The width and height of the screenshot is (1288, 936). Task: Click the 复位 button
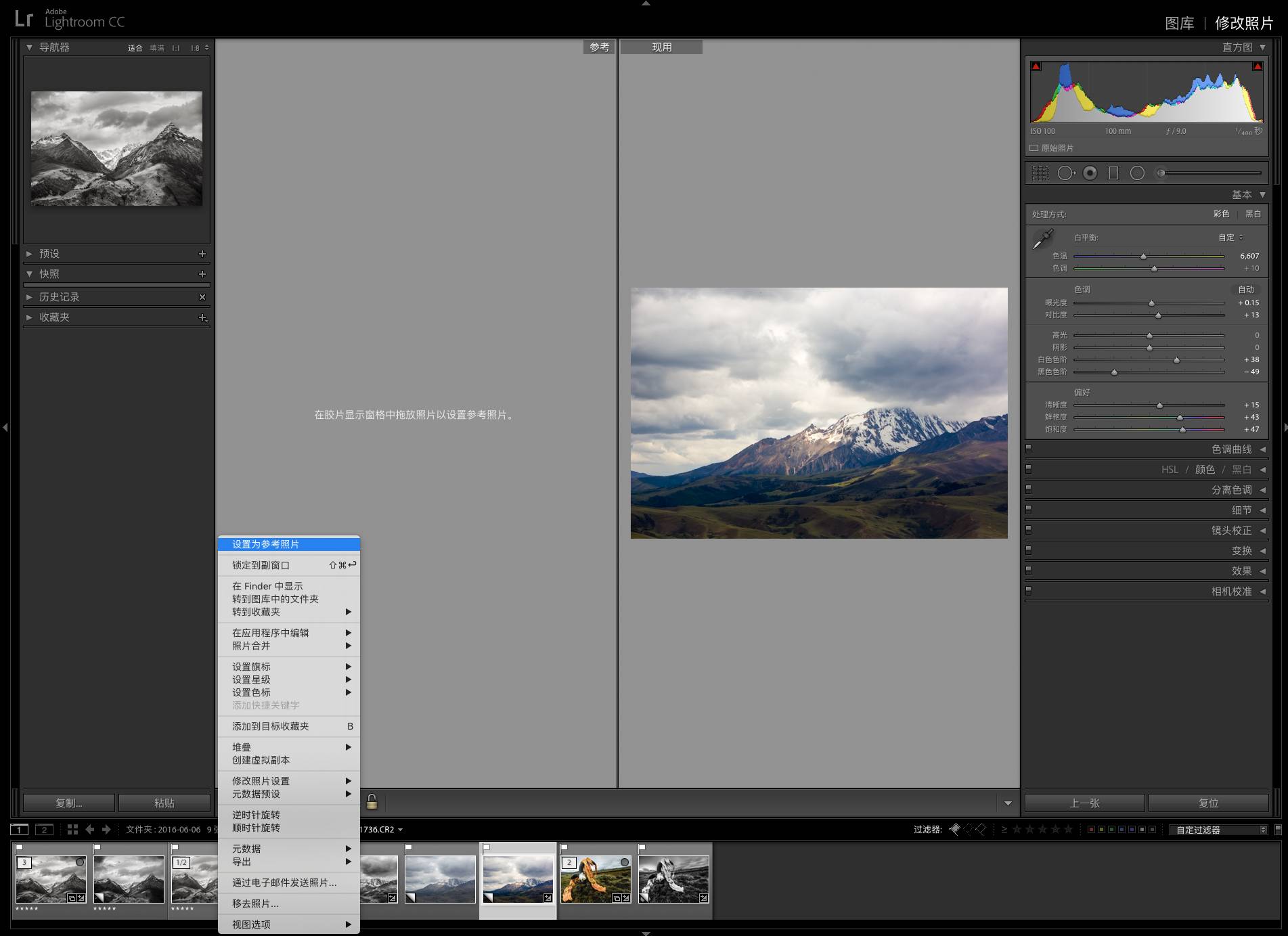click(x=1208, y=803)
